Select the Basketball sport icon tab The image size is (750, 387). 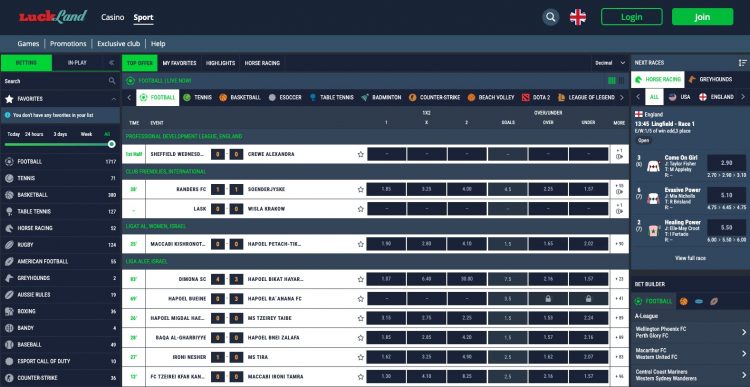point(240,97)
